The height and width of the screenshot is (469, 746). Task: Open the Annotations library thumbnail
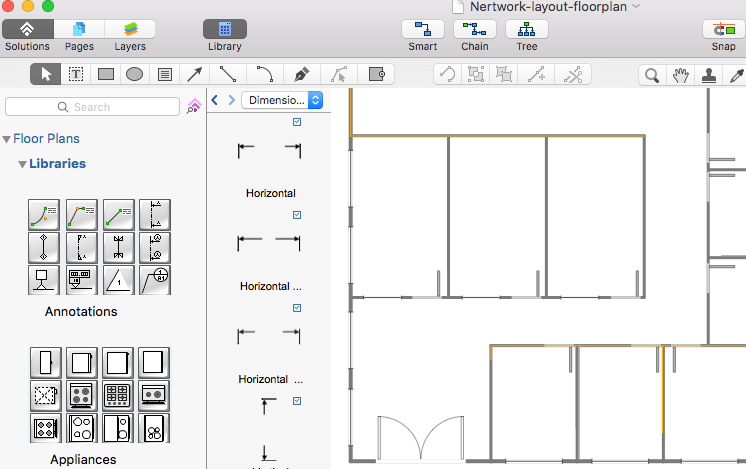(x=99, y=247)
